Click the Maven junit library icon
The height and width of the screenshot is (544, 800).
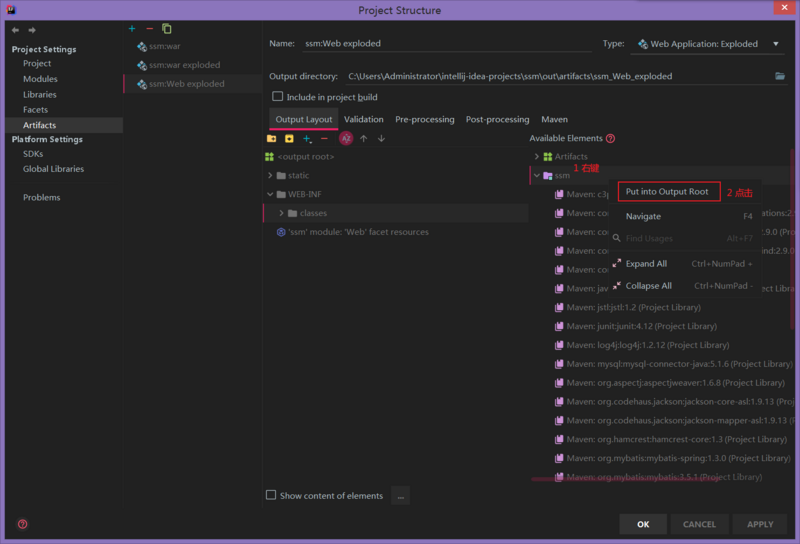pos(559,326)
